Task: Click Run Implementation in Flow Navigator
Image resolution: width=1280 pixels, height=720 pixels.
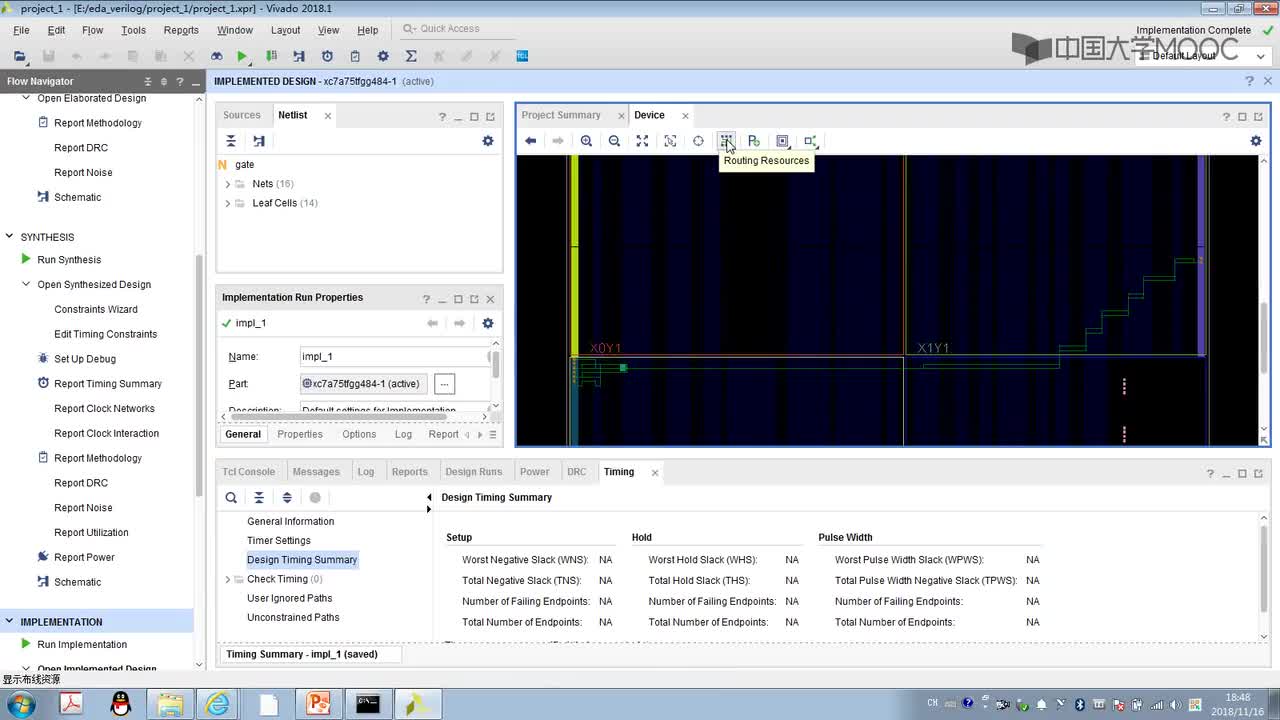Action: tap(82, 645)
